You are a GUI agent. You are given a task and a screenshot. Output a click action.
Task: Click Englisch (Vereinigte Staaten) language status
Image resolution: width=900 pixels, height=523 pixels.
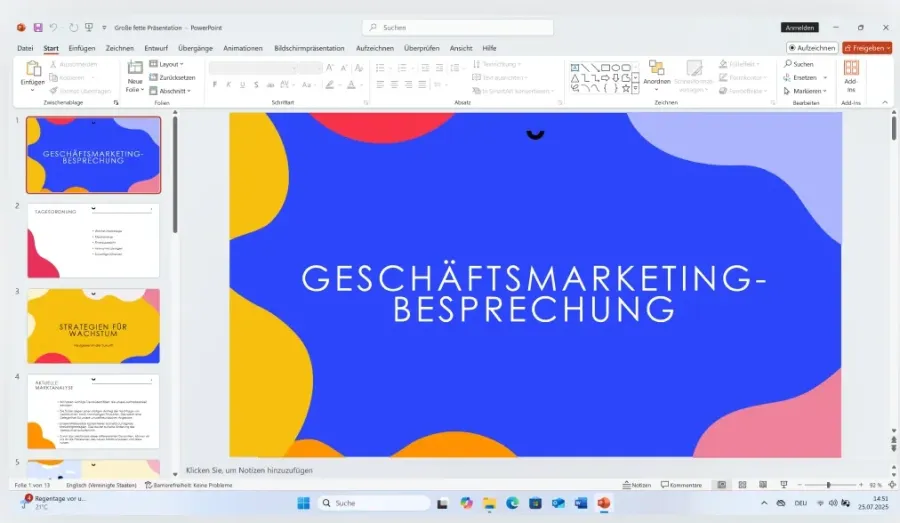point(101,485)
